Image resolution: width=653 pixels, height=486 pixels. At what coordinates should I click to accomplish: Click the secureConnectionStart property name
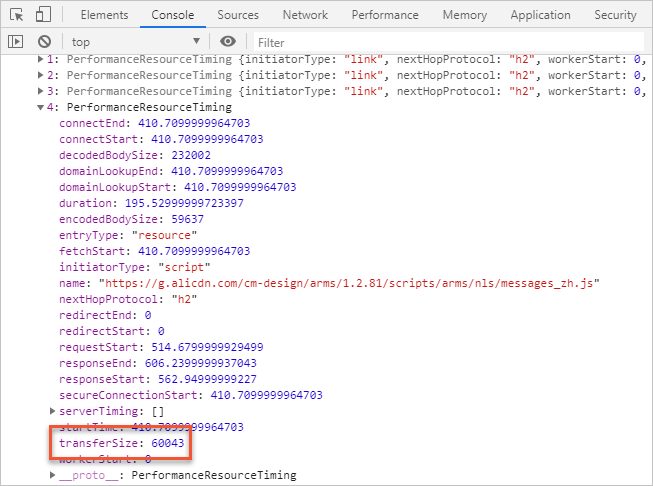128,395
